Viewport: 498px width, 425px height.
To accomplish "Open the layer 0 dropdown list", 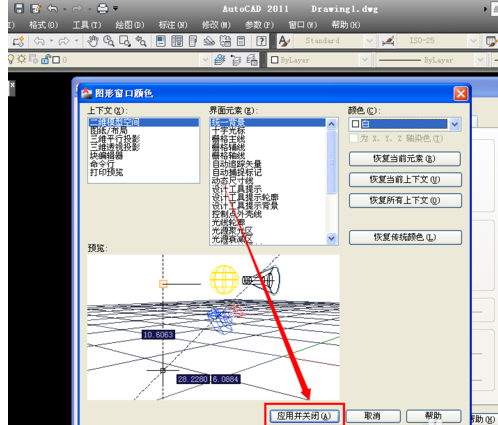I will point(205,60).
